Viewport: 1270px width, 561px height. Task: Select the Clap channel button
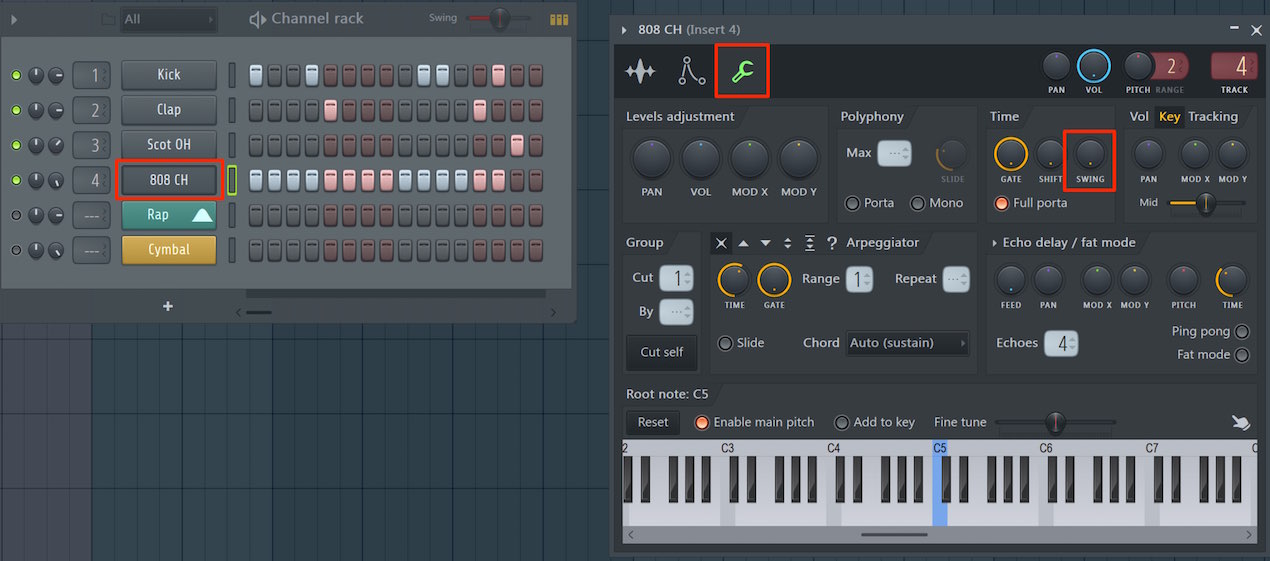point(169,110)
